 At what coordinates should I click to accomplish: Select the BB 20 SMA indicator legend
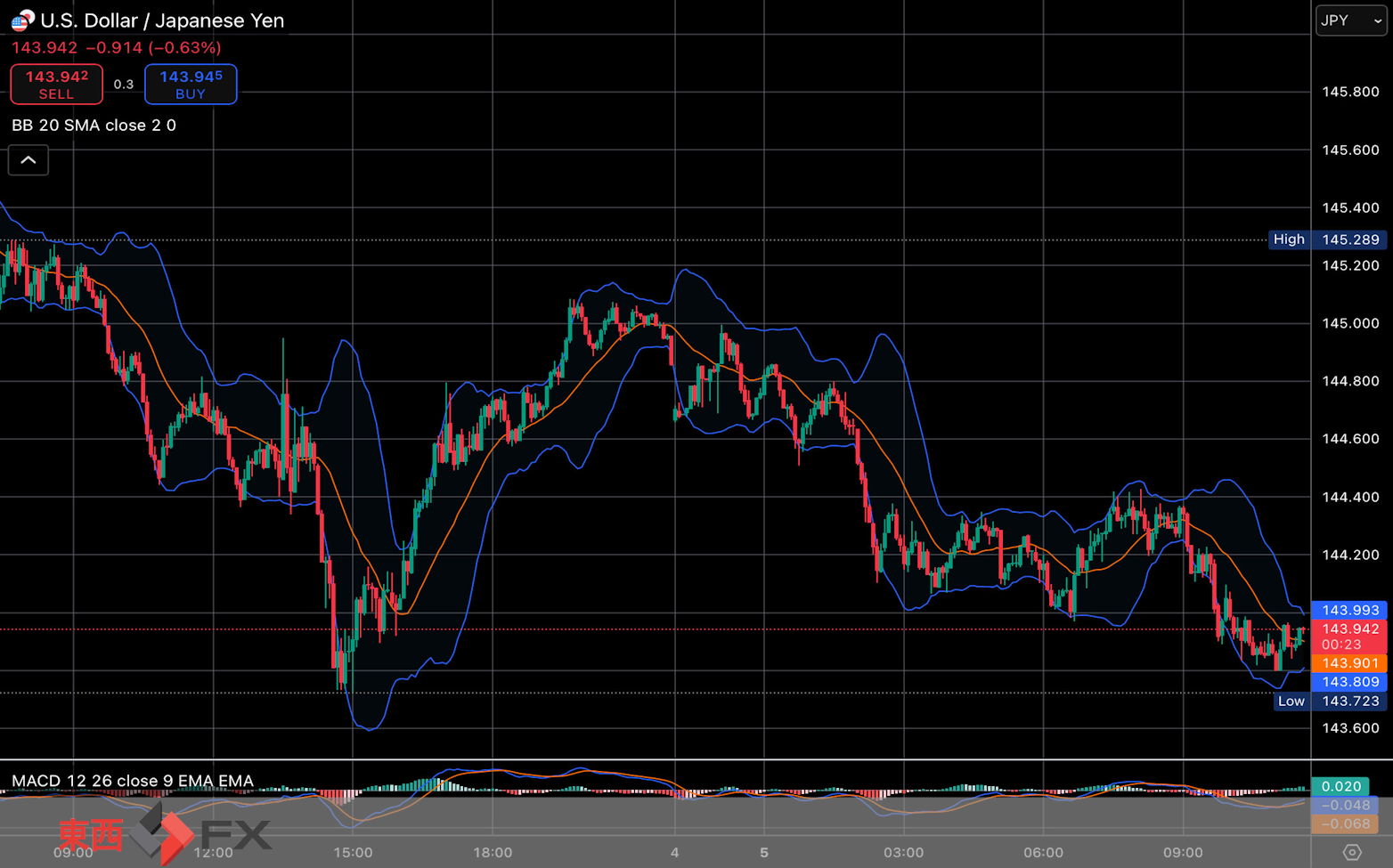click(94, 126)
